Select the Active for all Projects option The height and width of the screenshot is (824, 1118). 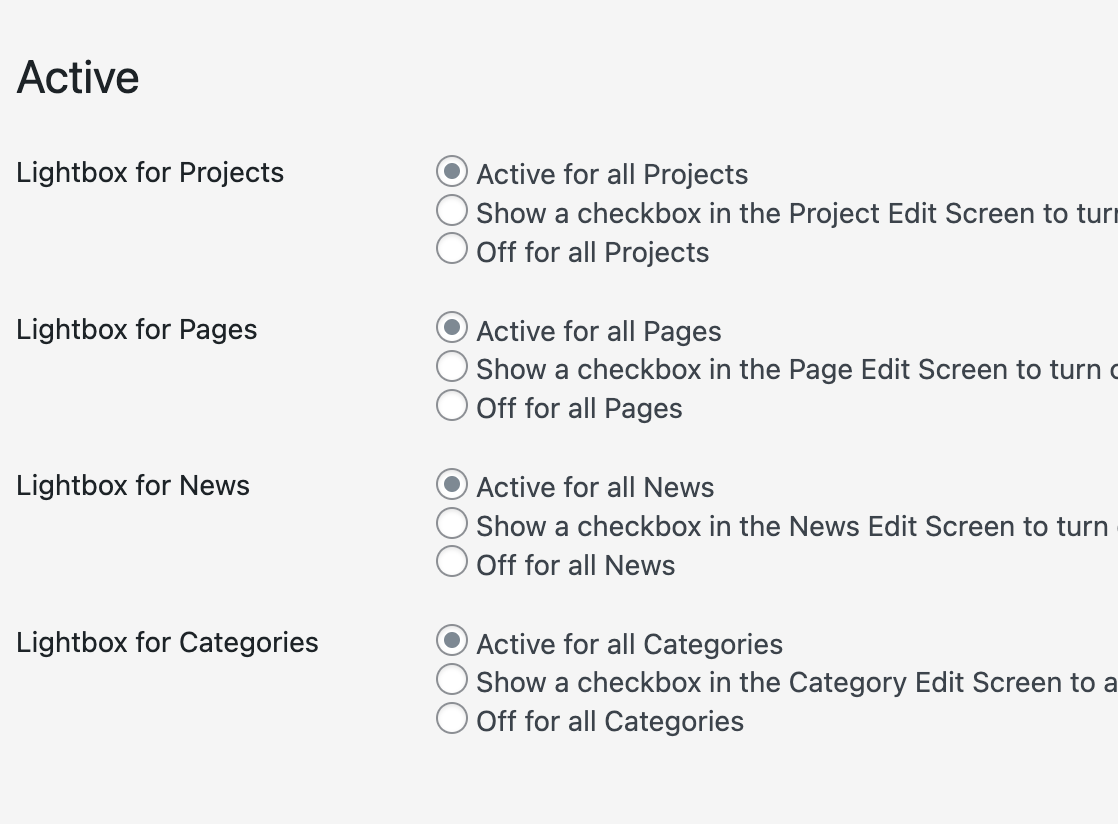point(451,171)
